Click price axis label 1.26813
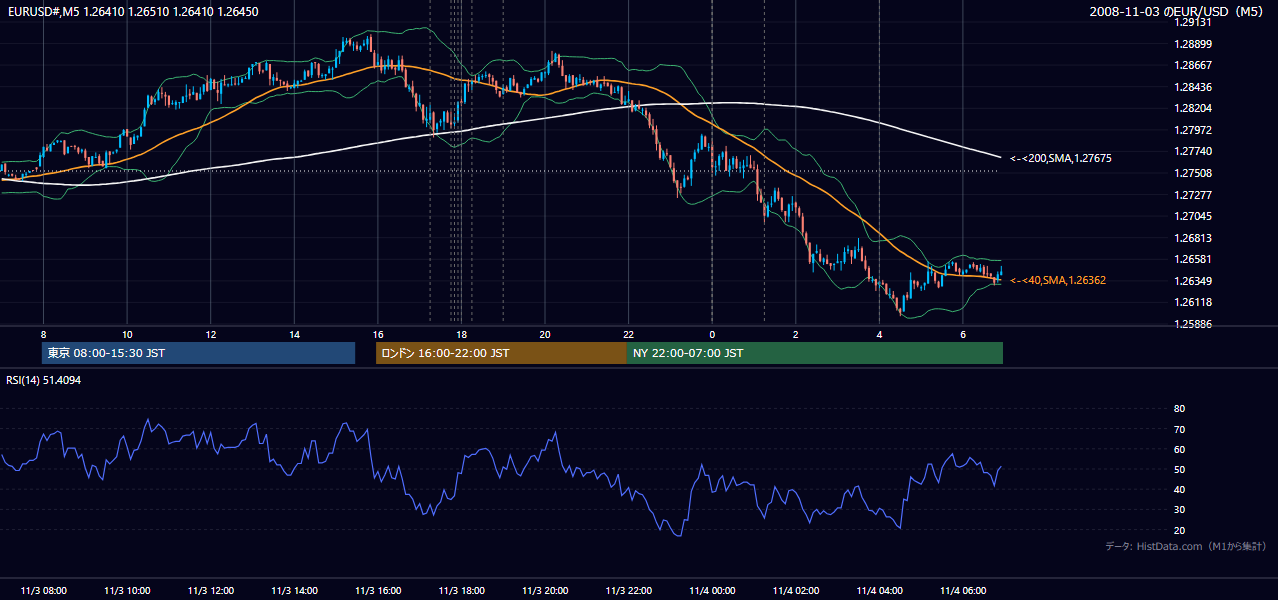Image resolution: width=1278 pixels, height=600 pixels. [x=1192, y=238]
